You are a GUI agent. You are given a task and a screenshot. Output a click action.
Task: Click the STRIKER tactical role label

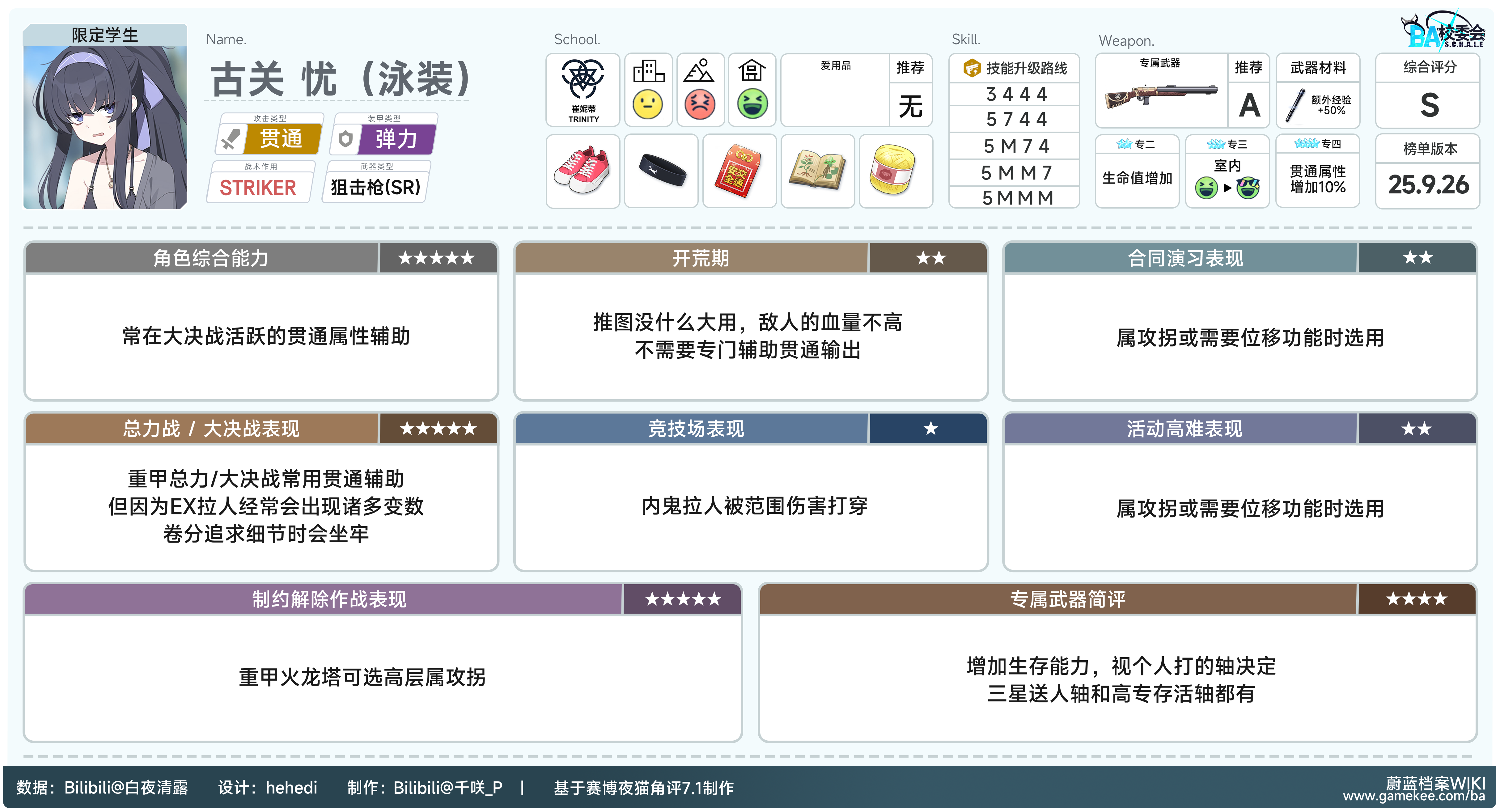(x=258, y=188)
